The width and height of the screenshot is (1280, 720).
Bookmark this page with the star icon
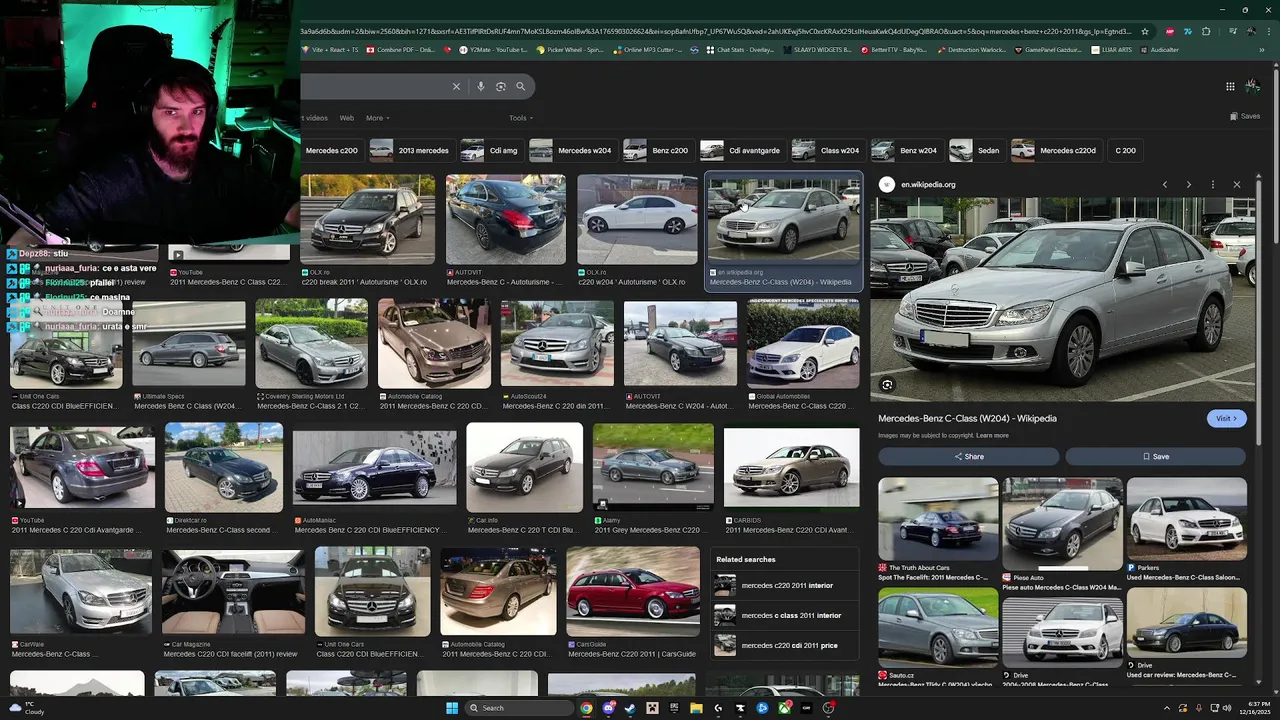[1145, 31]
